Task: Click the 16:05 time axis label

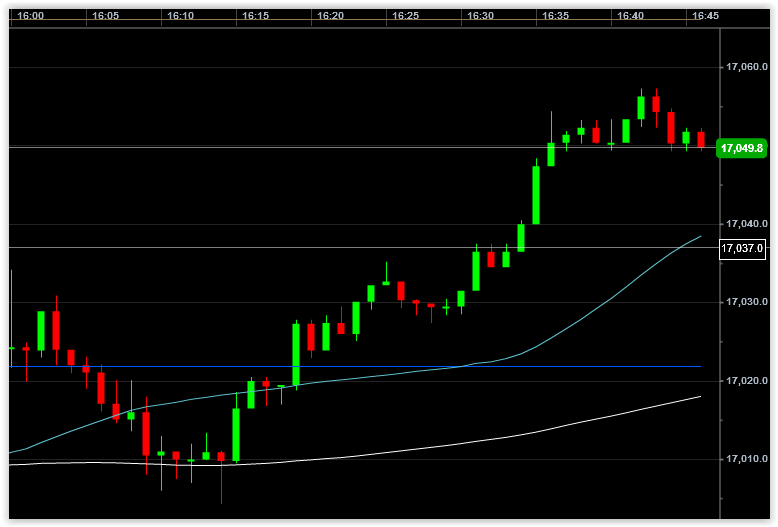Action: 105,16
